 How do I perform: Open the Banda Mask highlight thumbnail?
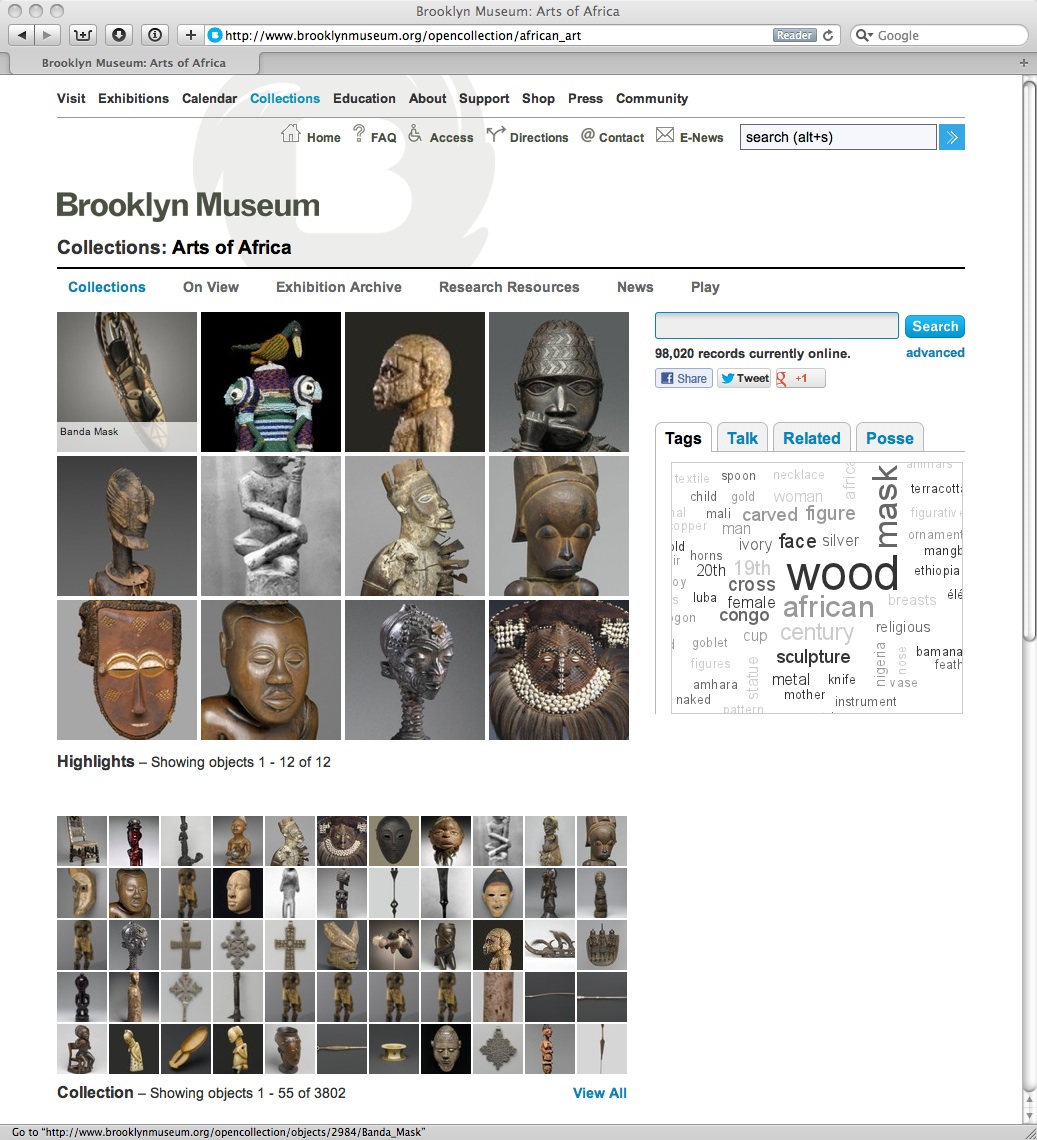127,381
